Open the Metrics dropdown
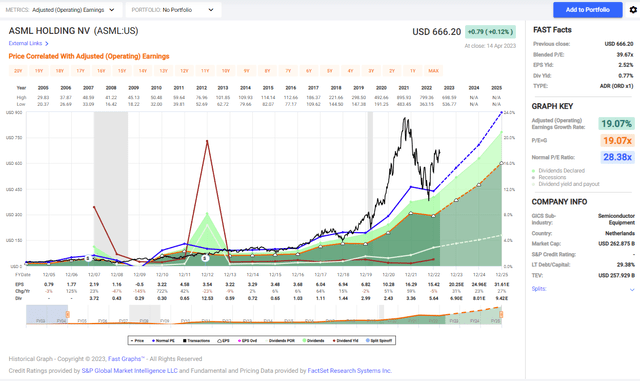Viewport: 640px width, 381px height. [x=60, y=10]
